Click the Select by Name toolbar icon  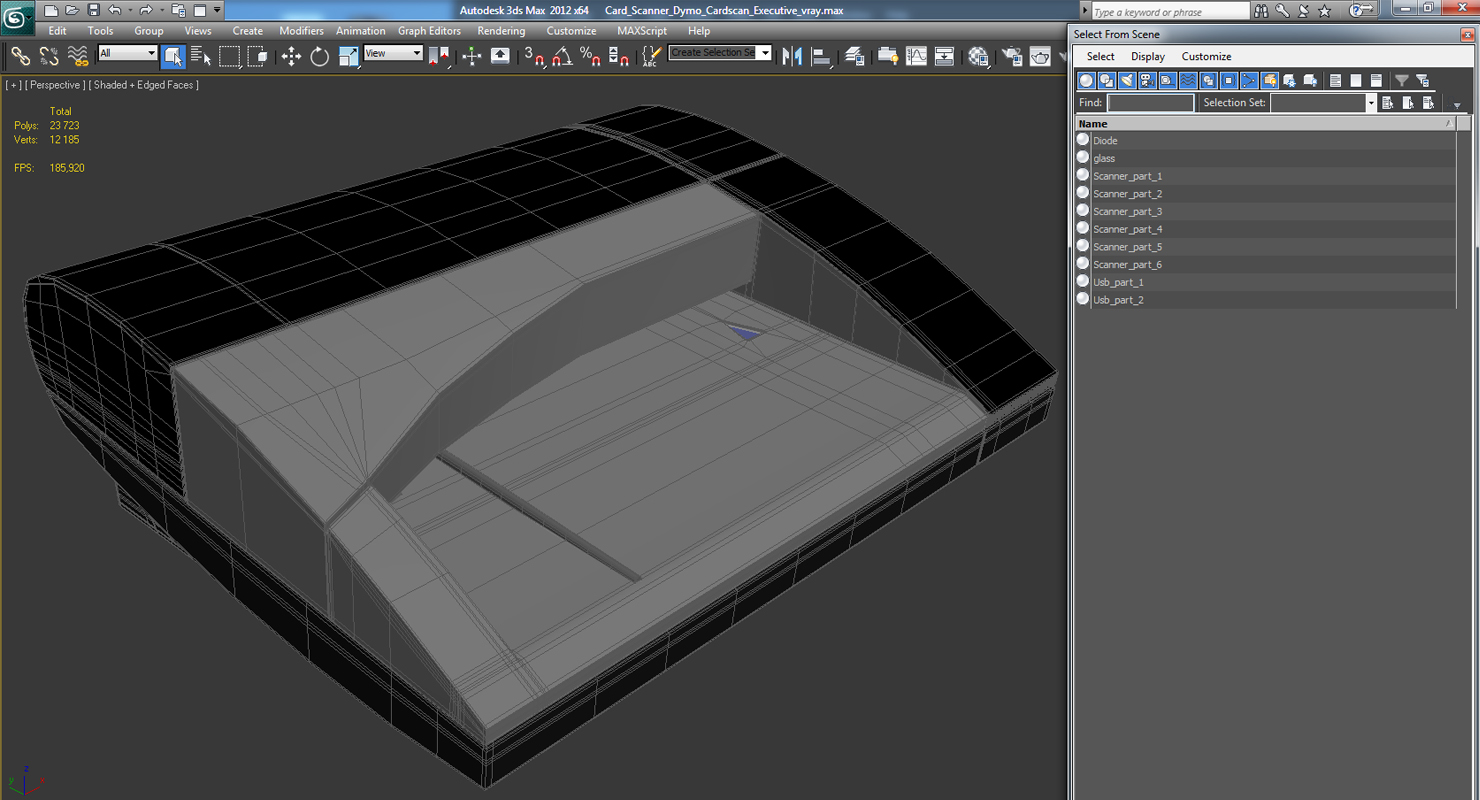pos(201,56)
